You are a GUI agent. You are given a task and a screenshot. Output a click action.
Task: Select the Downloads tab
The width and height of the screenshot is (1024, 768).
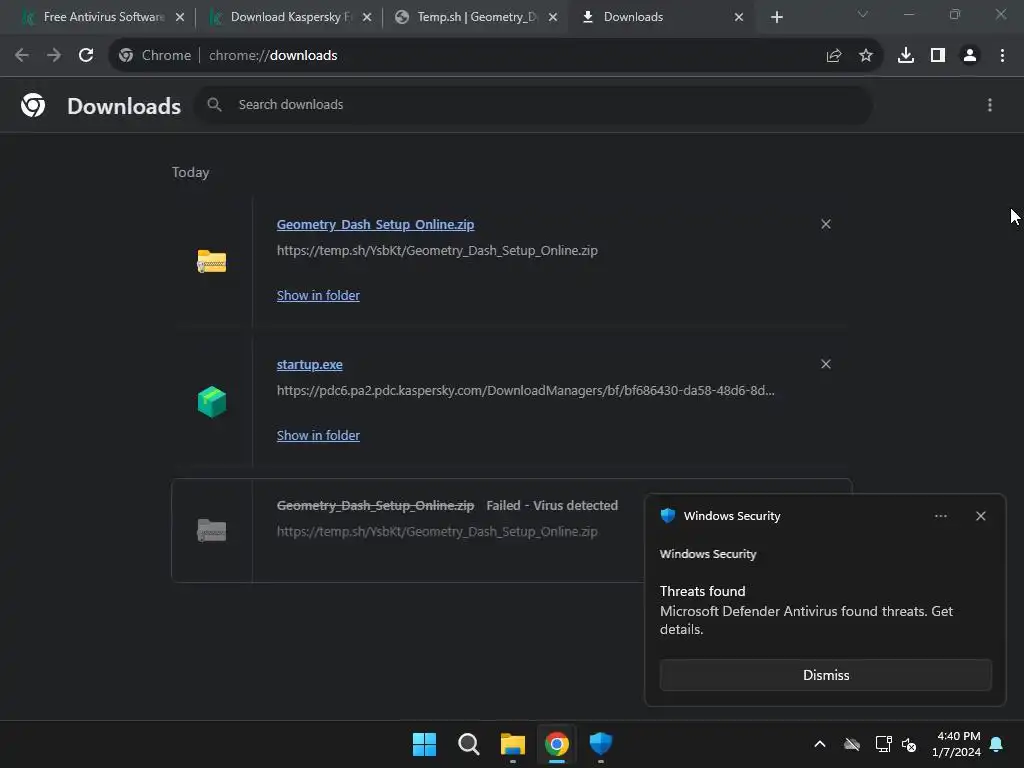pyautogui.click(x=660, y=17)
